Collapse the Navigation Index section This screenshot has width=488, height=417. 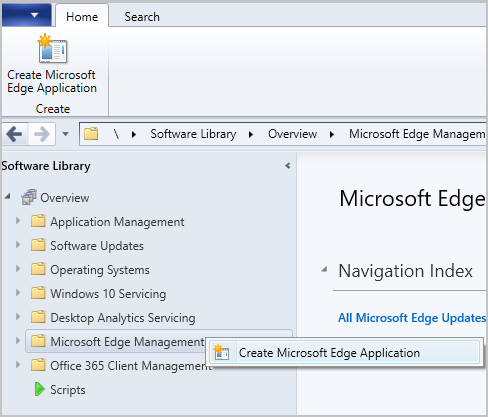coord(324,269)
